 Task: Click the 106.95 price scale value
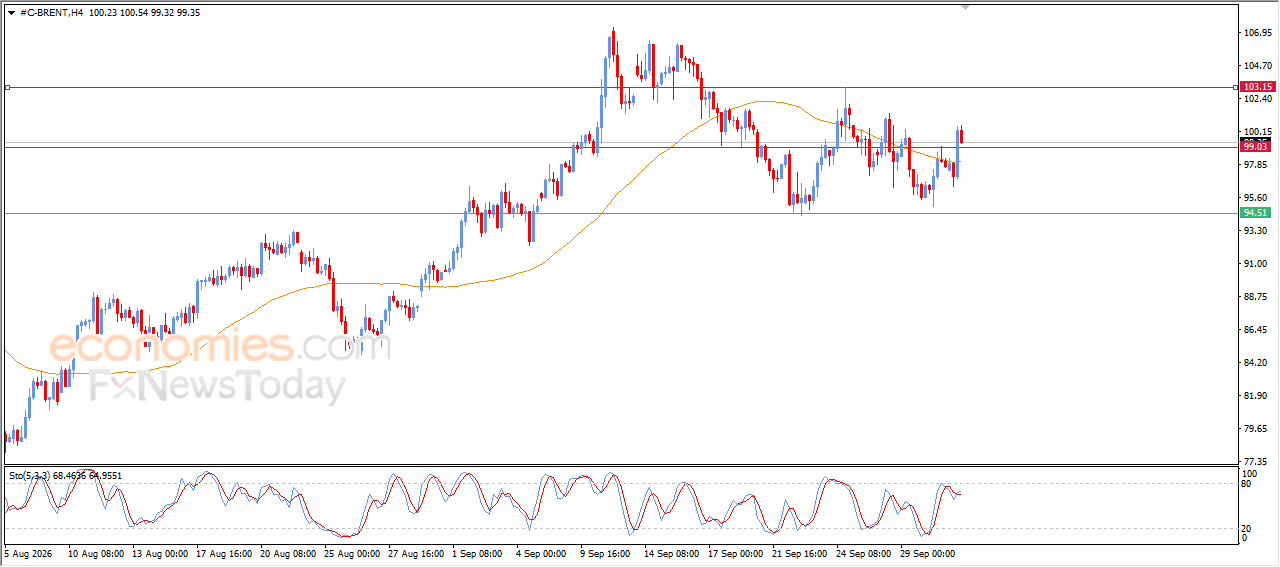(1257, 33)
